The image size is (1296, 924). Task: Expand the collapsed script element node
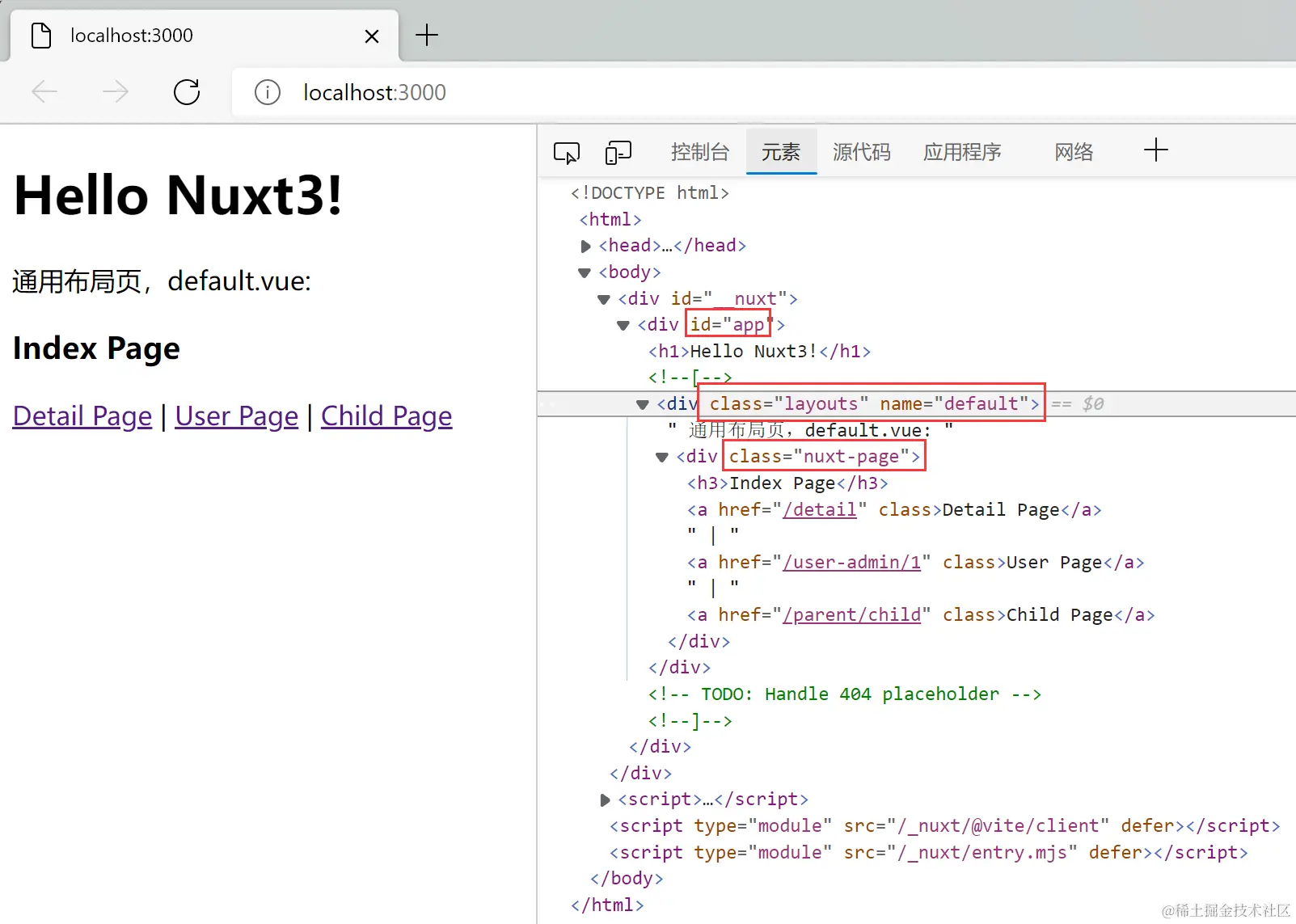click(x=605, y=800)
